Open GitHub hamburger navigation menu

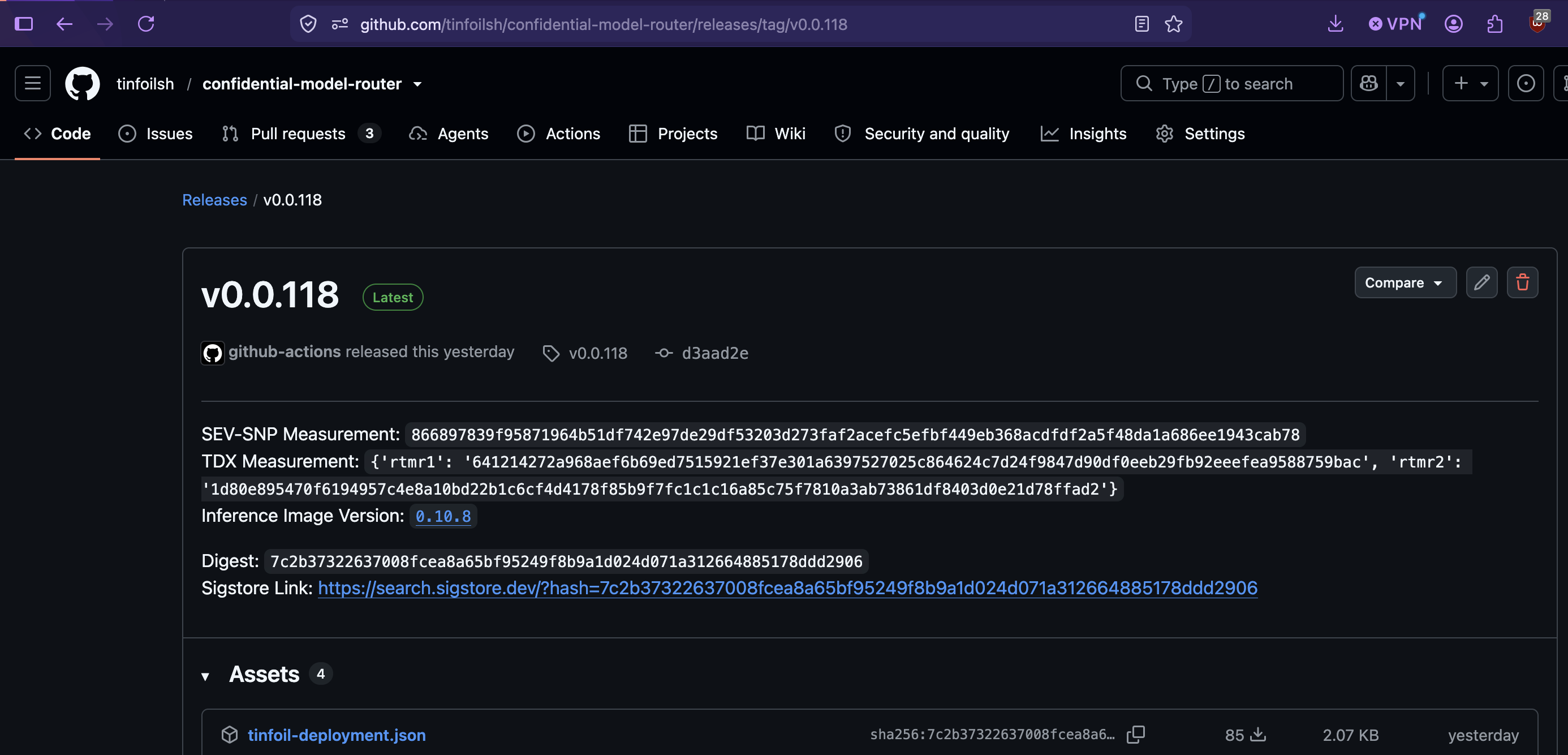32,83
